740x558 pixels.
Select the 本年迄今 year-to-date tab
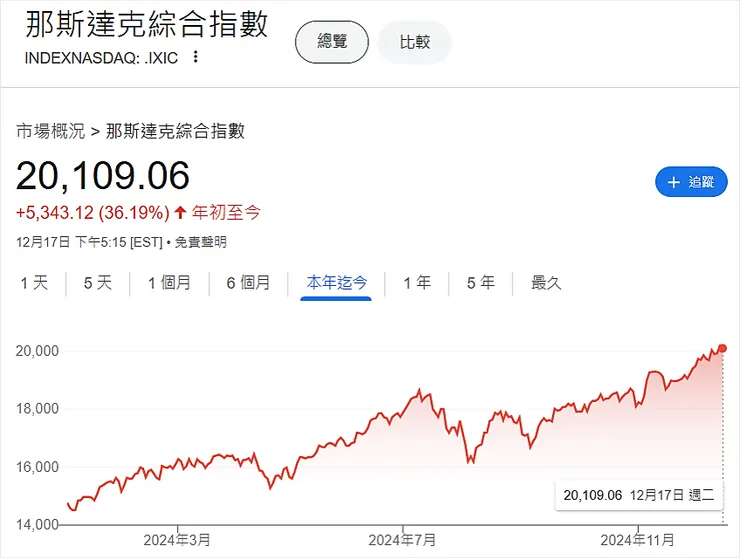pyautogui.click(x=336, y=284)
